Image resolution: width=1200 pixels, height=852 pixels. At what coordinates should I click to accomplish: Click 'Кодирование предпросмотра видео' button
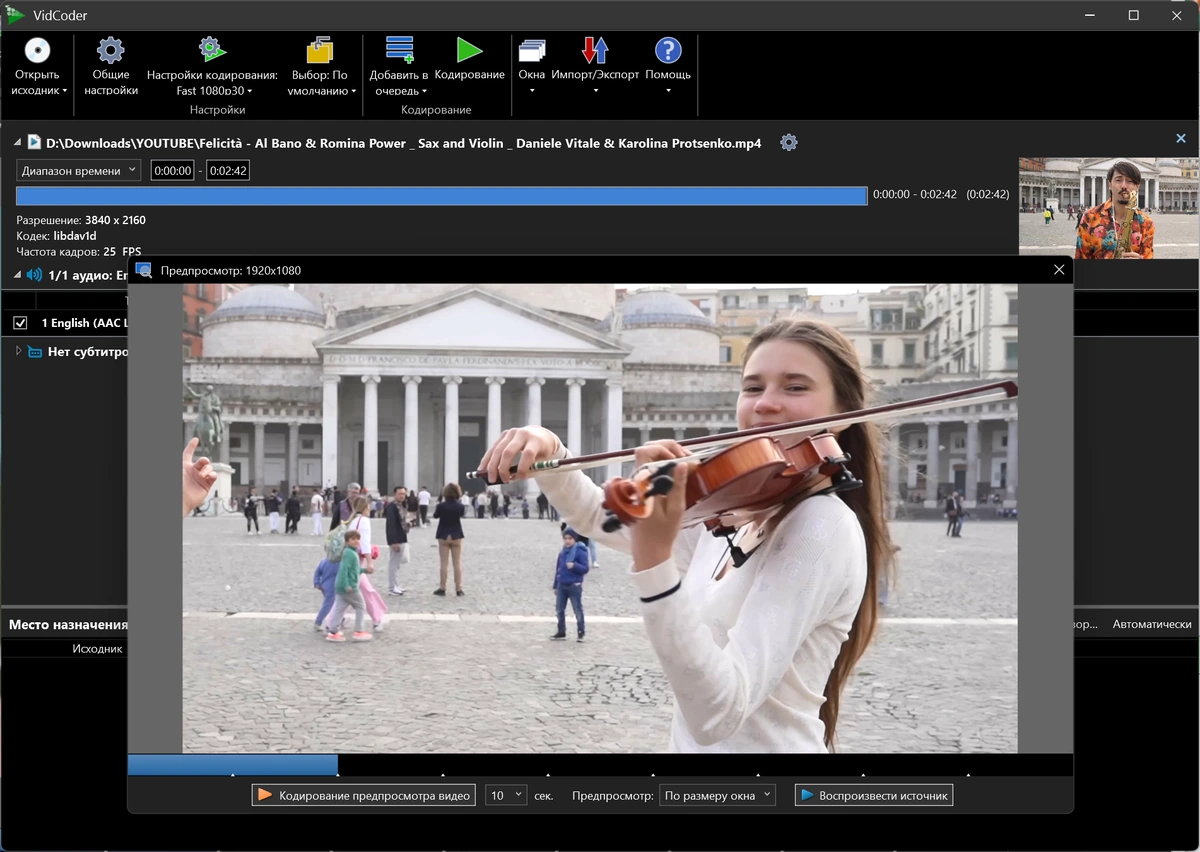(363, 795)
